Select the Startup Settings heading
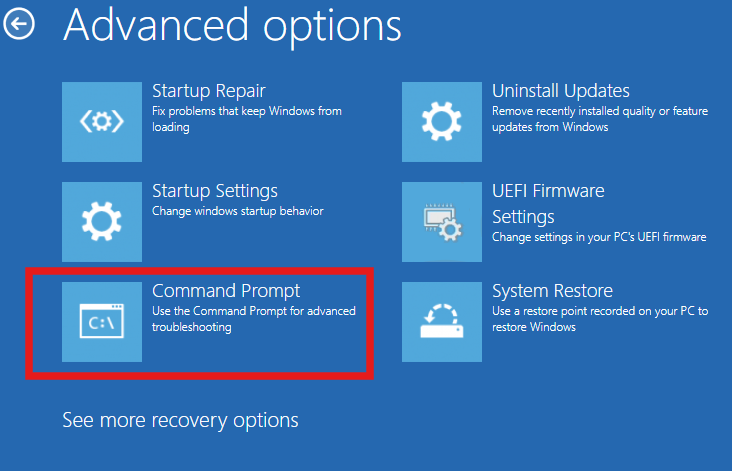Image resolution: width=732 pixels, height=471 pixels. (x=214, y=191)
